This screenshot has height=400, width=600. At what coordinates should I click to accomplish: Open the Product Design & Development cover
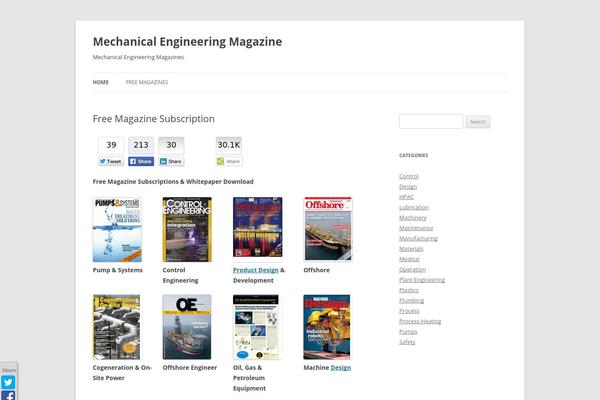258,227
